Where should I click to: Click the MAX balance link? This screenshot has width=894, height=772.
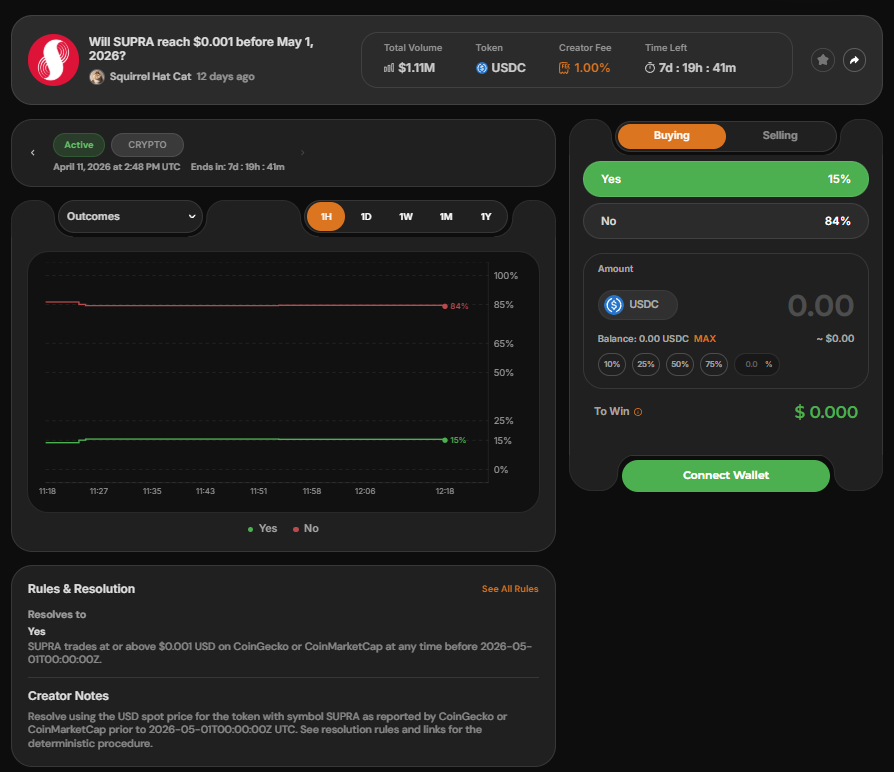click(705, 339)
